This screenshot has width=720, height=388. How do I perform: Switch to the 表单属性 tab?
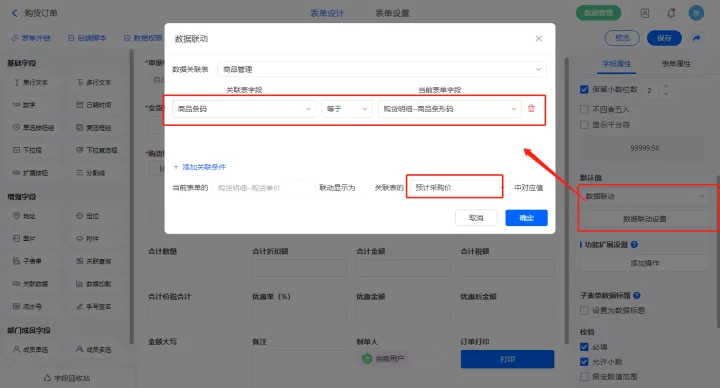pos(676,64)
